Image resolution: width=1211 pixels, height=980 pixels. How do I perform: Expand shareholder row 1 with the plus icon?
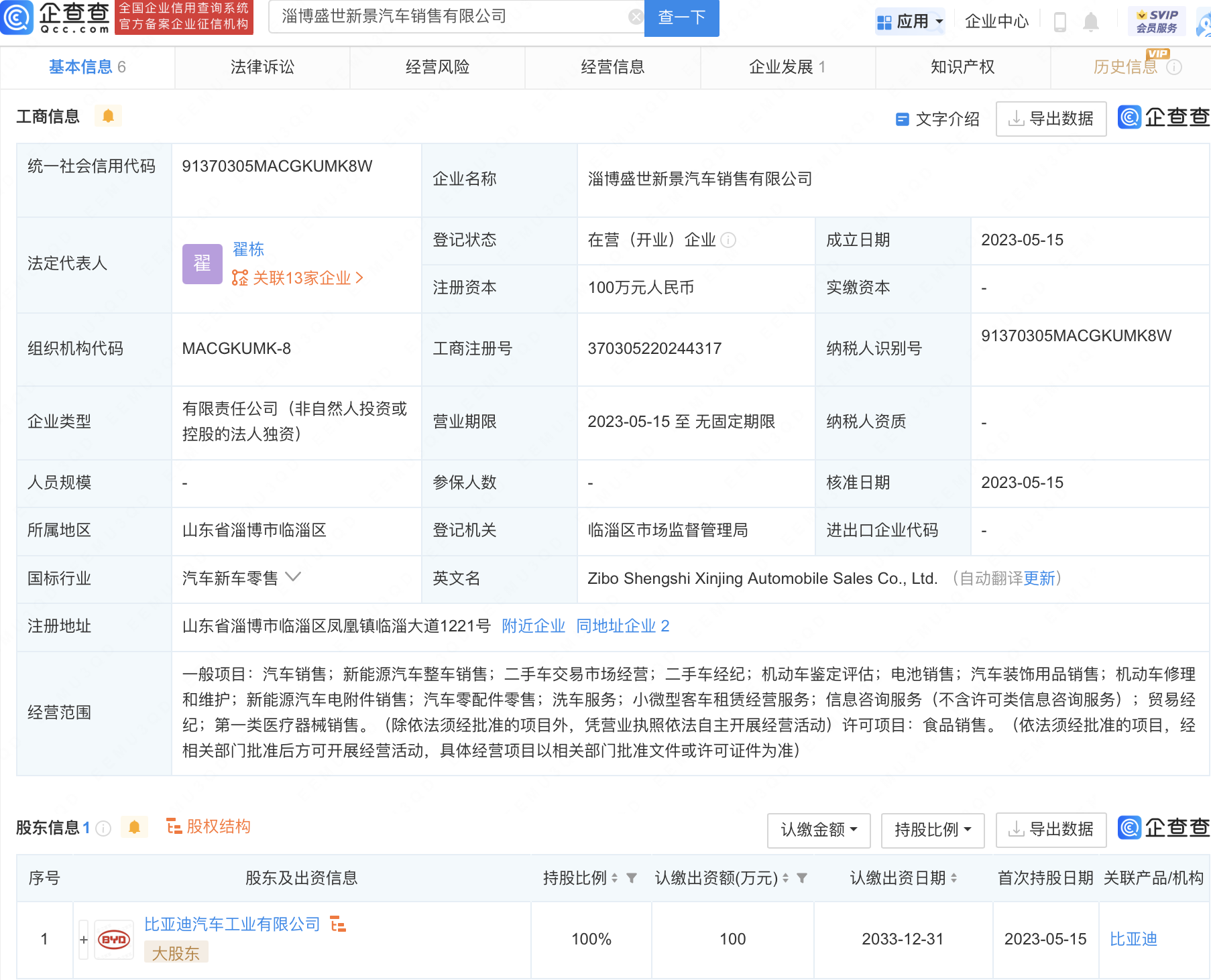pyautogui.click(x=84, y=940)
